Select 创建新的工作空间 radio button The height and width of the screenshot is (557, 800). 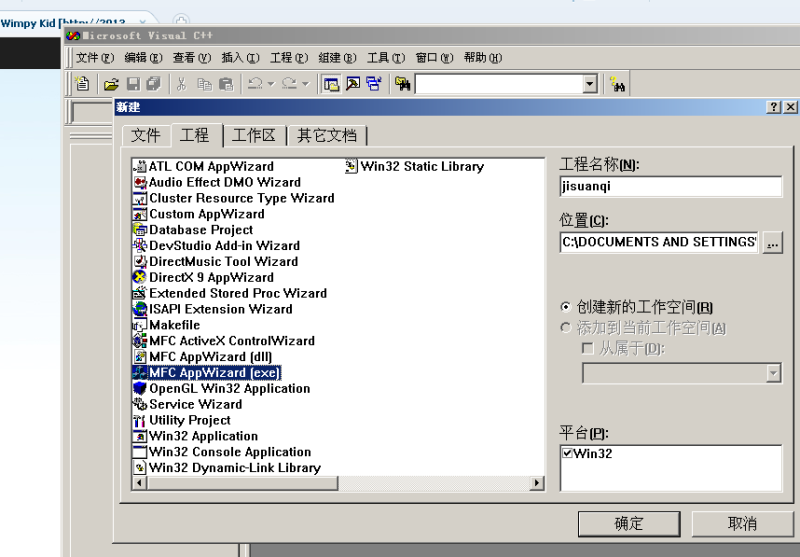click(x=565, y=307)
